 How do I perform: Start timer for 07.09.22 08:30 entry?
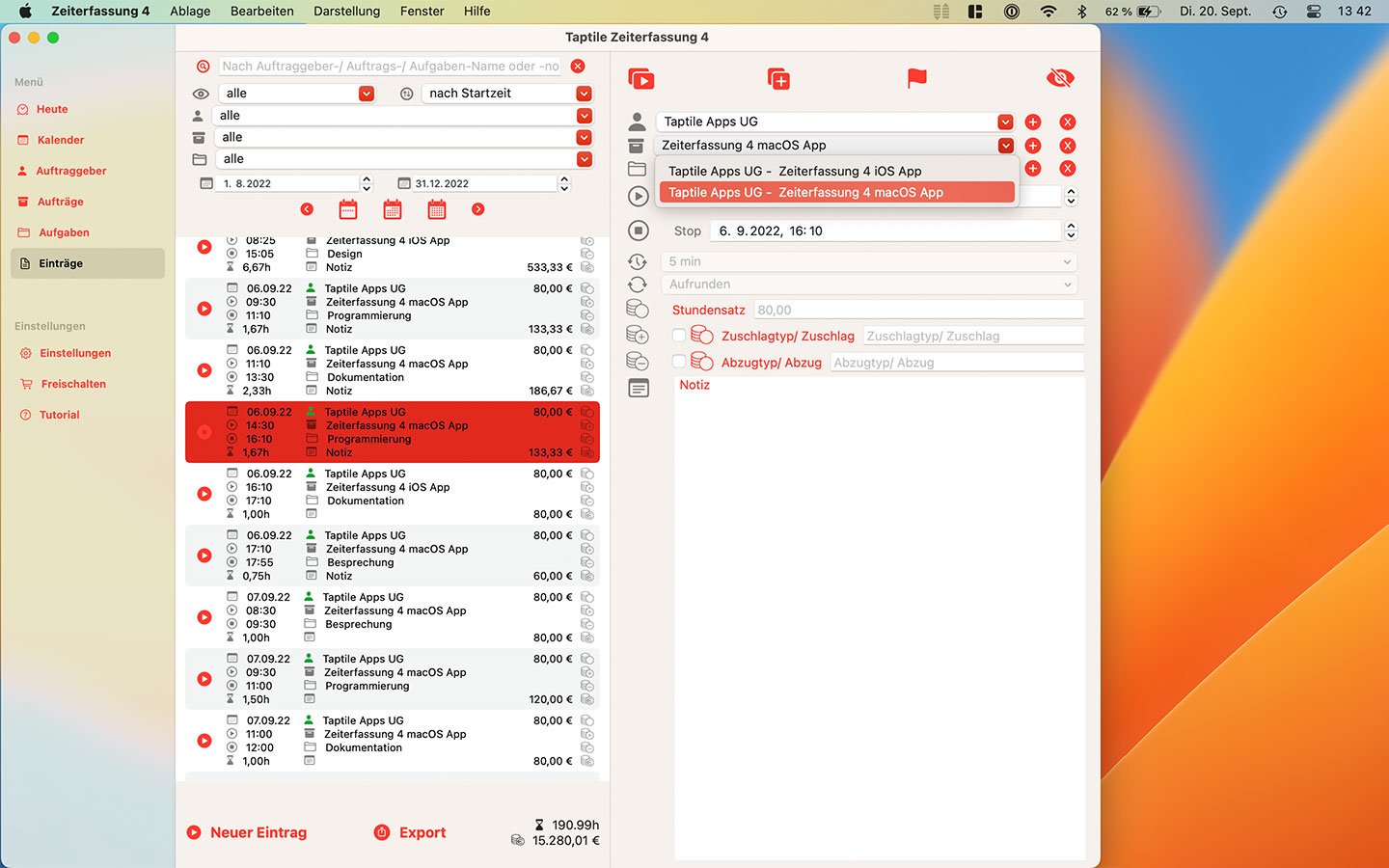click(204, 617)
